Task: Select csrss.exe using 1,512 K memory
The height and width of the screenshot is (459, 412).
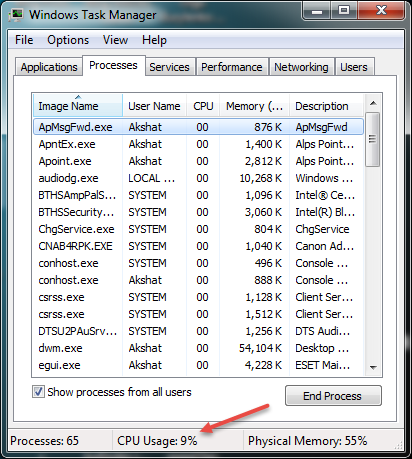Action: 198,314
